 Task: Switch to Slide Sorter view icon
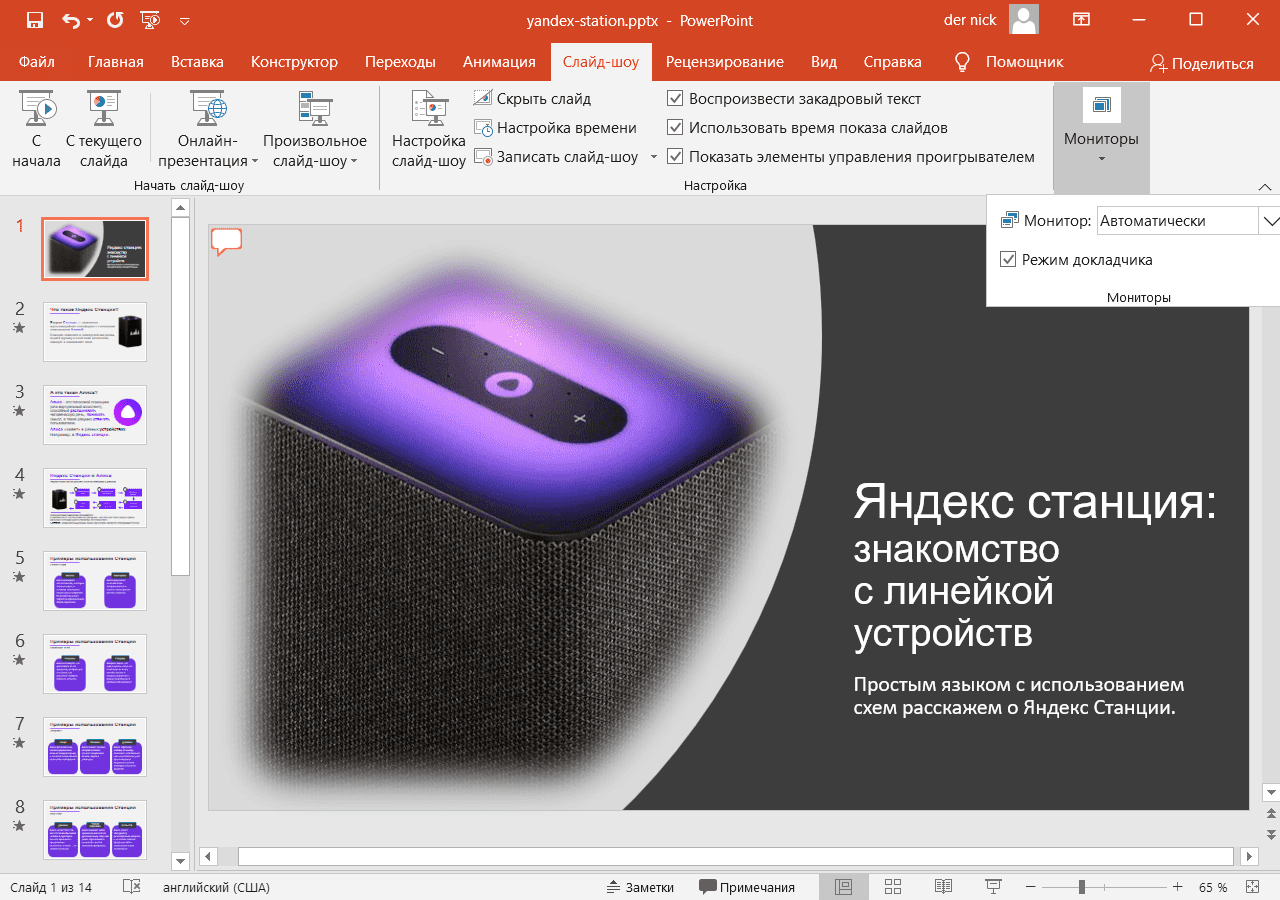coord(893,887)
